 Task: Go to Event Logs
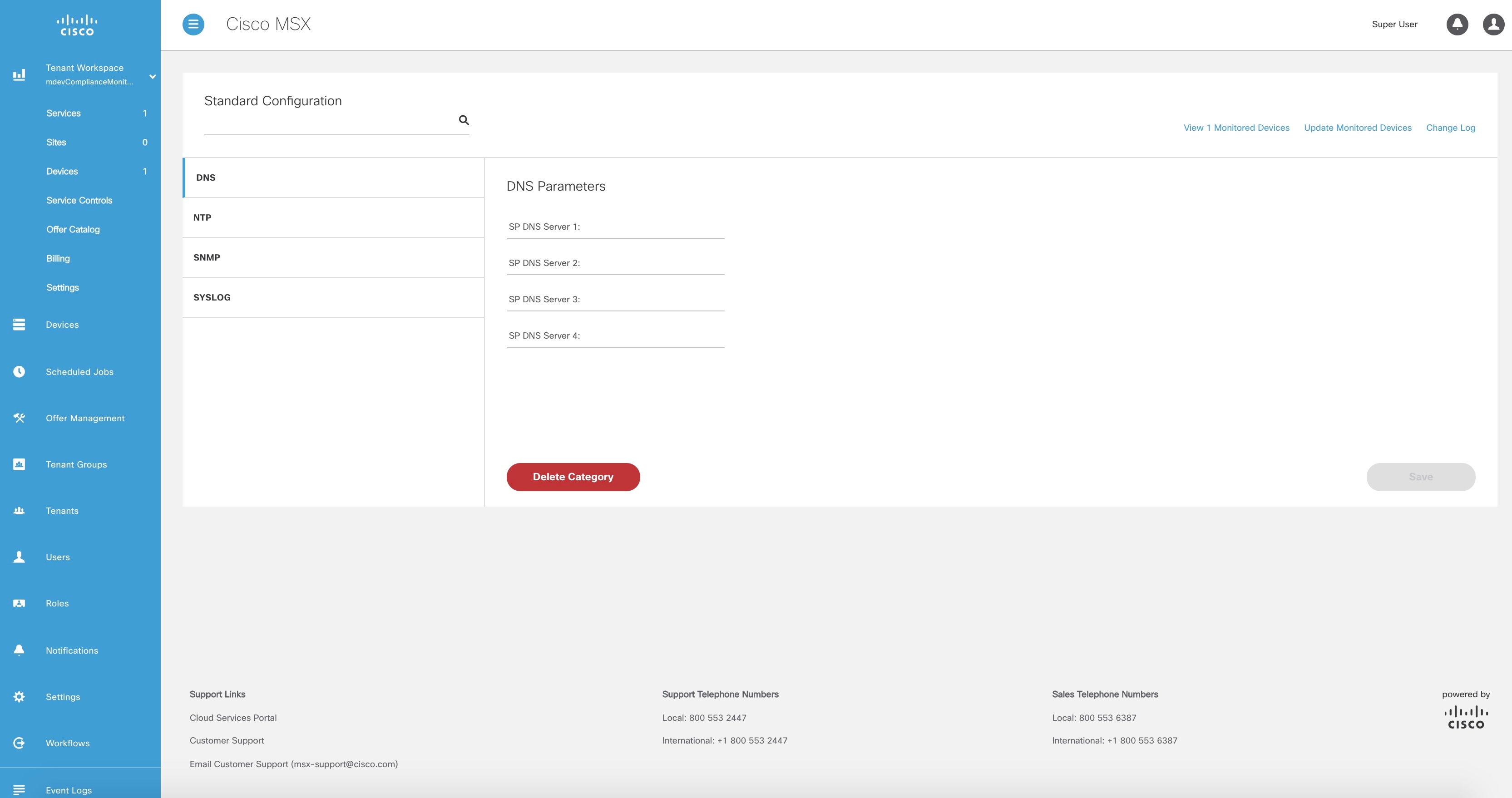(69, 790)
